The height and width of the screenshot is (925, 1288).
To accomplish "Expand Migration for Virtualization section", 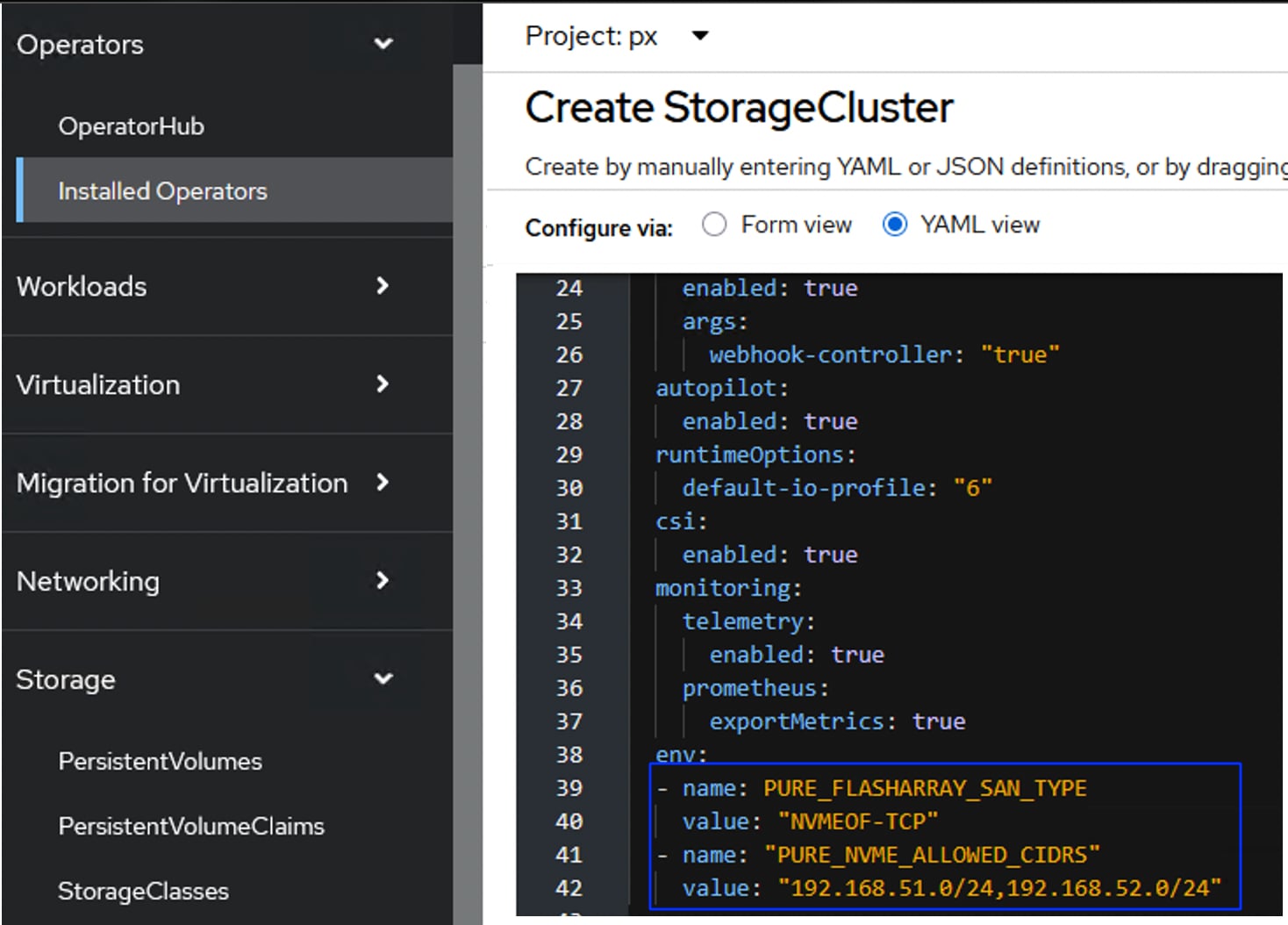I will coord(182,484).
